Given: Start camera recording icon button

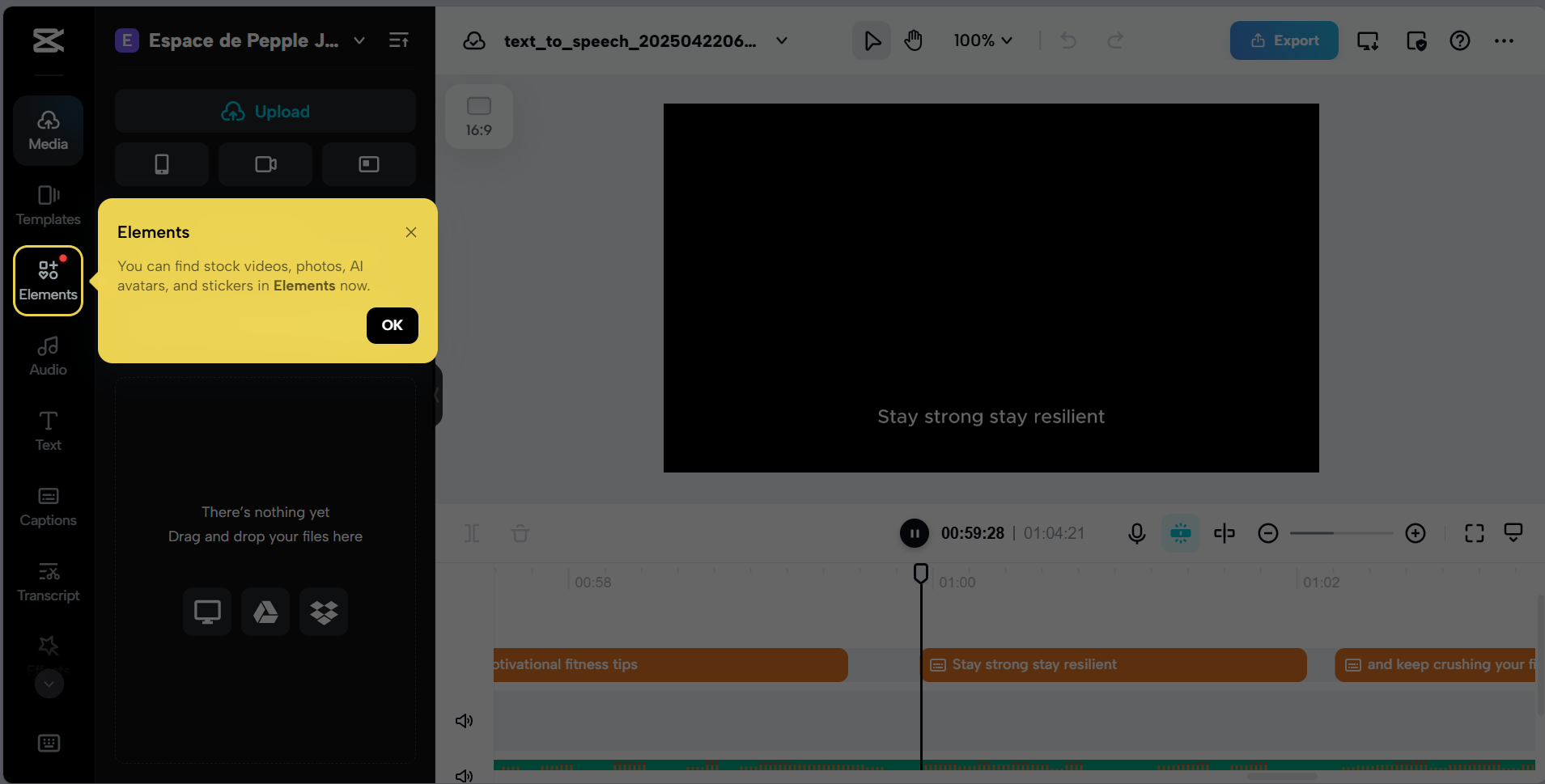Looking at the screenshot, I should tap(265, 164).
